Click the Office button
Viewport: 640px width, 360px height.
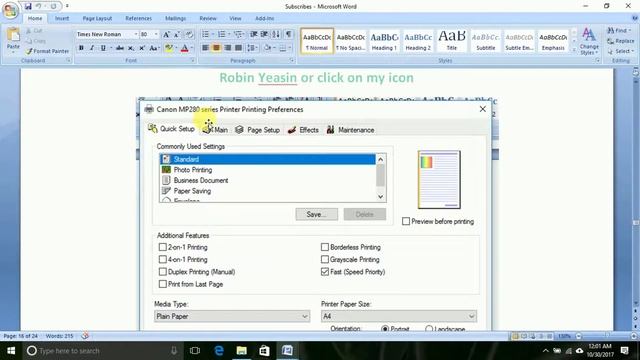(x=10, y=10)
